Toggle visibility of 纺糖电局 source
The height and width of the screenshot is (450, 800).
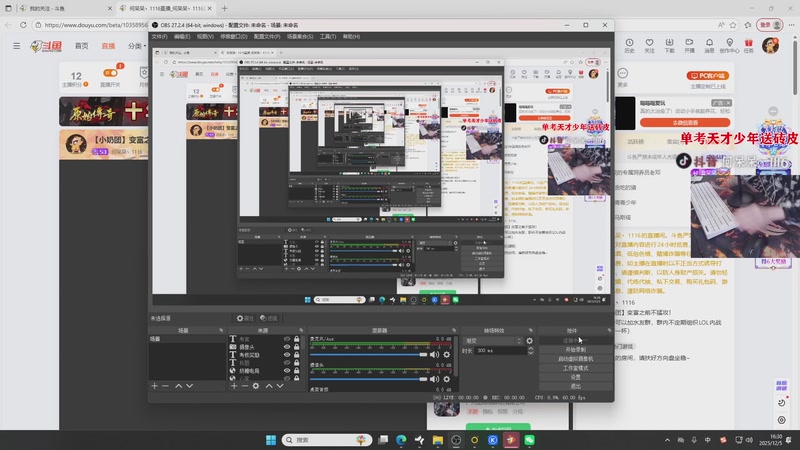coord(287,370)
